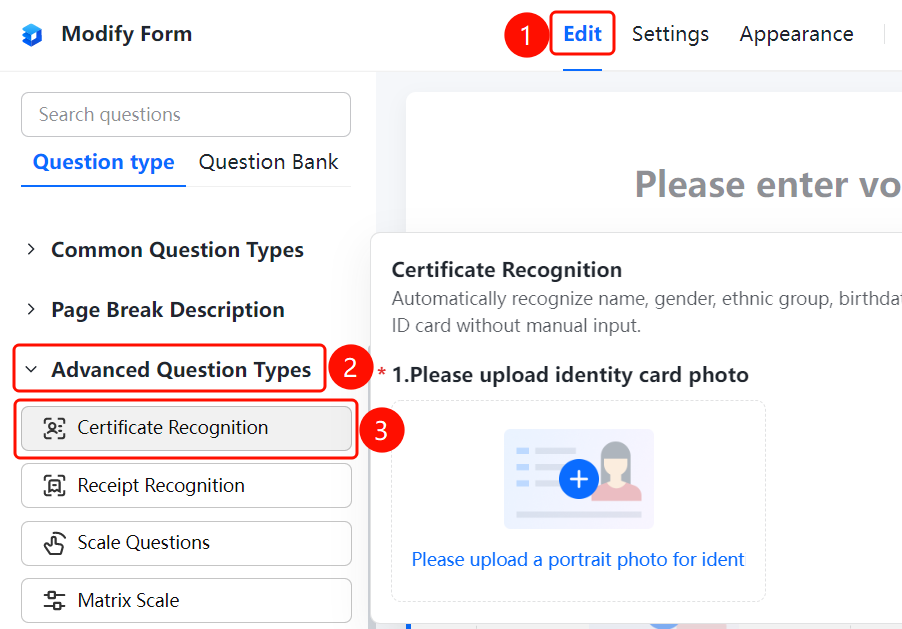Viewport: 902px width, 629px height.
Task: Open the Appearance tab
Action: click(796, 34)
